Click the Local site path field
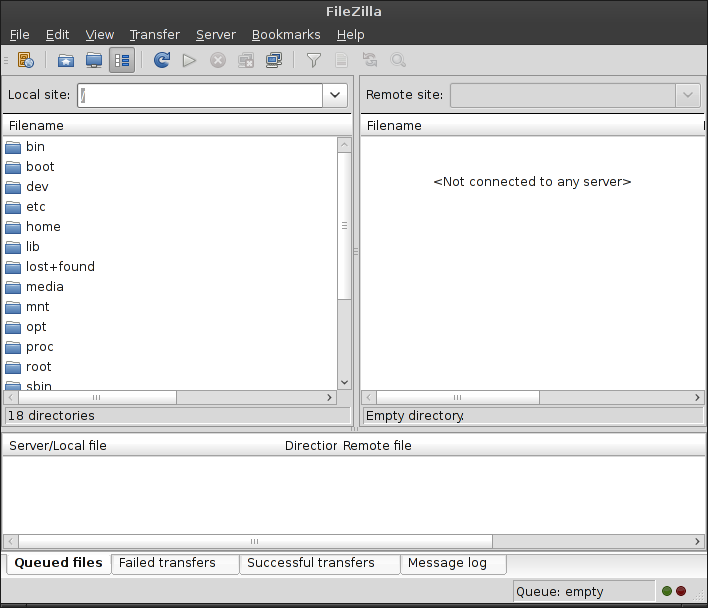 [x=200, y=95]
